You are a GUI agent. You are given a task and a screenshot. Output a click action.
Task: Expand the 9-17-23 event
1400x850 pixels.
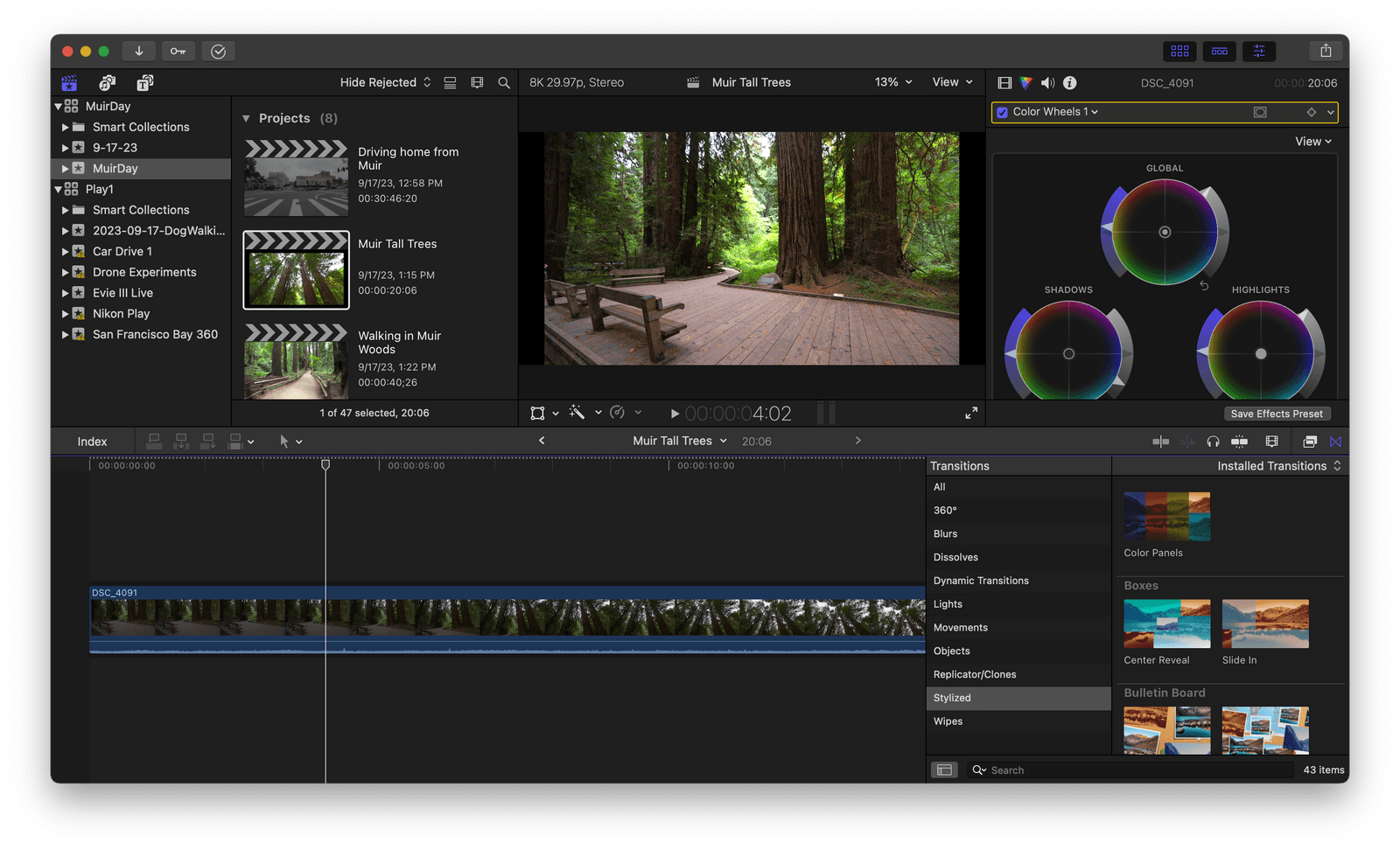coord(65,148)
